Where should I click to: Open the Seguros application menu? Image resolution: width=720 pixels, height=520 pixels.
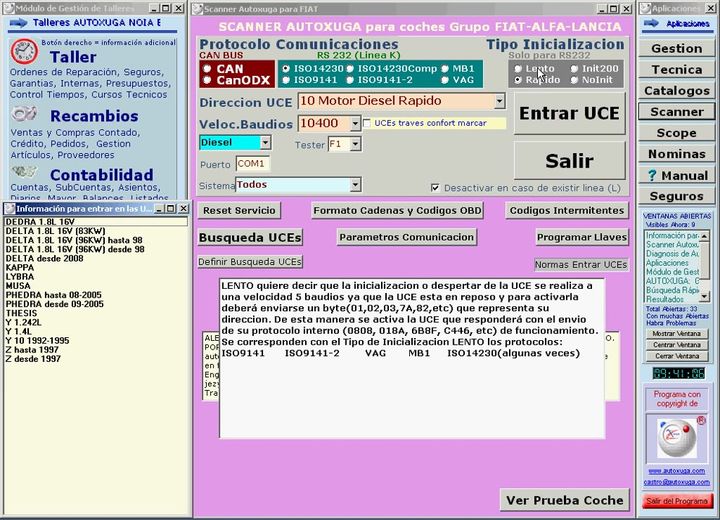[x=676, y=196]
